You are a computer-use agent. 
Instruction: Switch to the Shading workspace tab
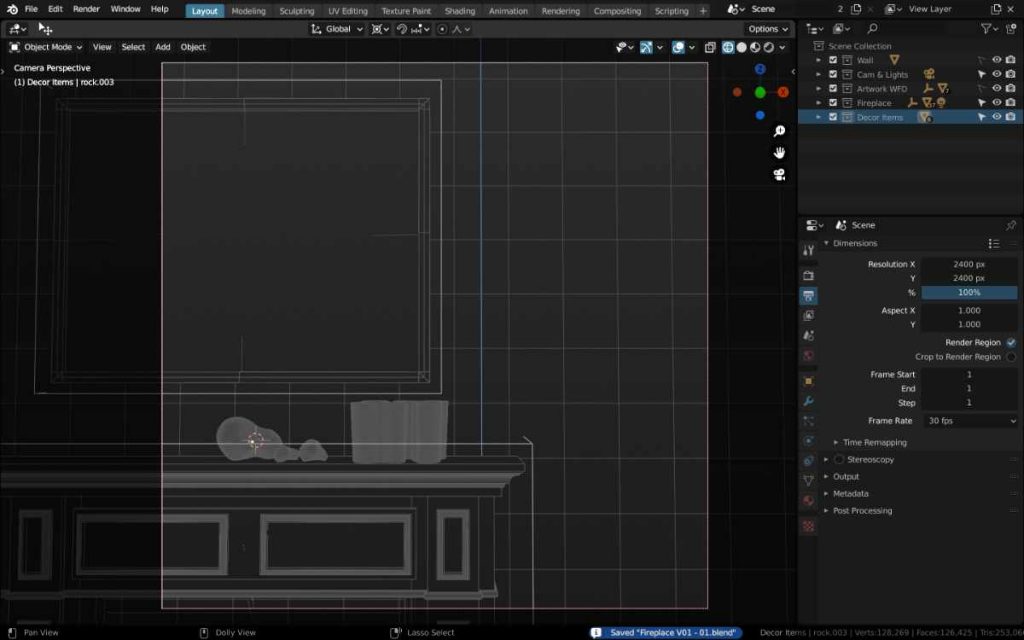459,11
